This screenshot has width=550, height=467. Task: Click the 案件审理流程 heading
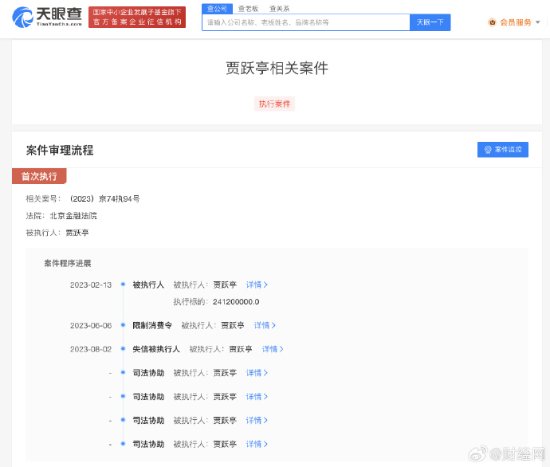[60, 150]
